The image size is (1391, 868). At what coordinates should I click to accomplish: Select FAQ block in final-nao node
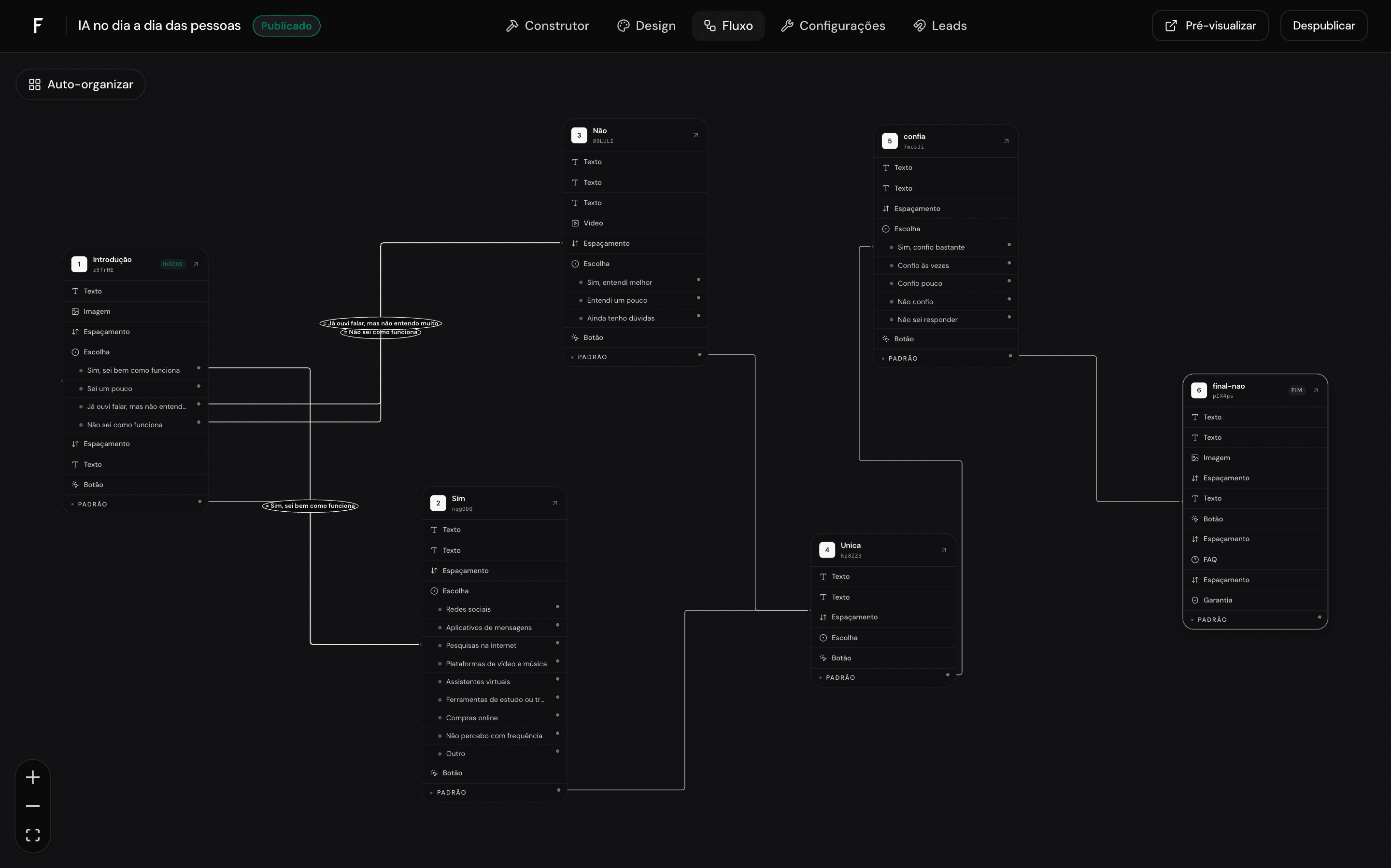coord(1255,559)
